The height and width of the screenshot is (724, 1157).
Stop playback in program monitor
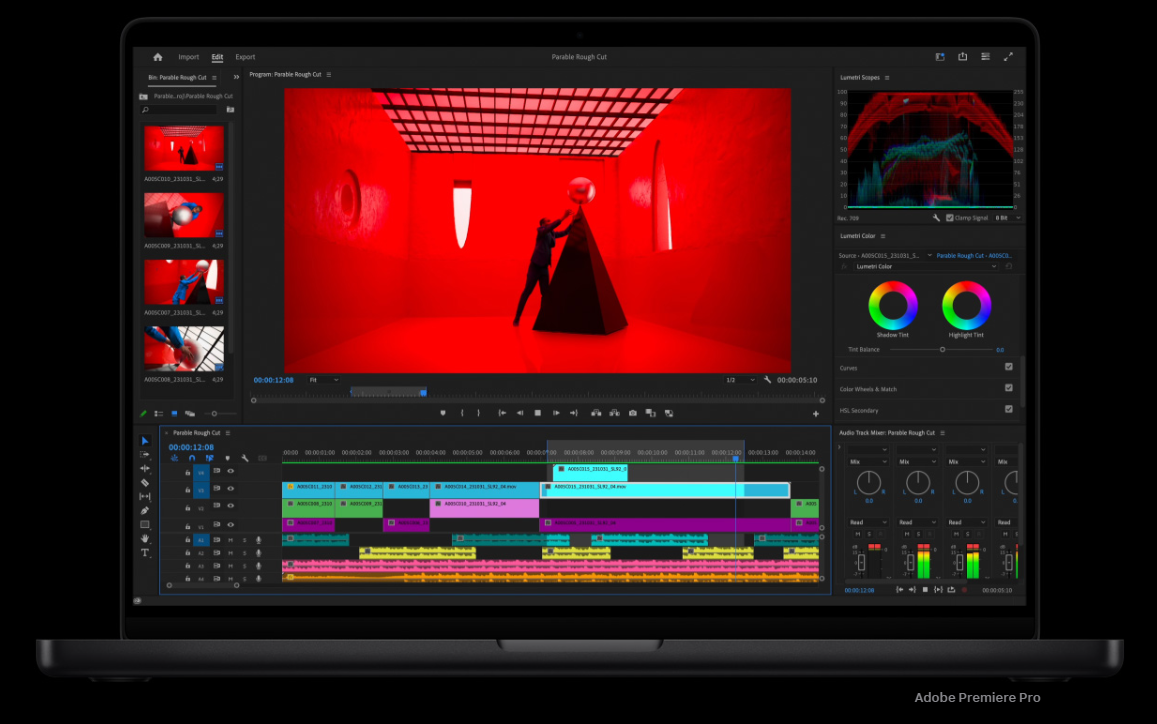pos(538,413)
